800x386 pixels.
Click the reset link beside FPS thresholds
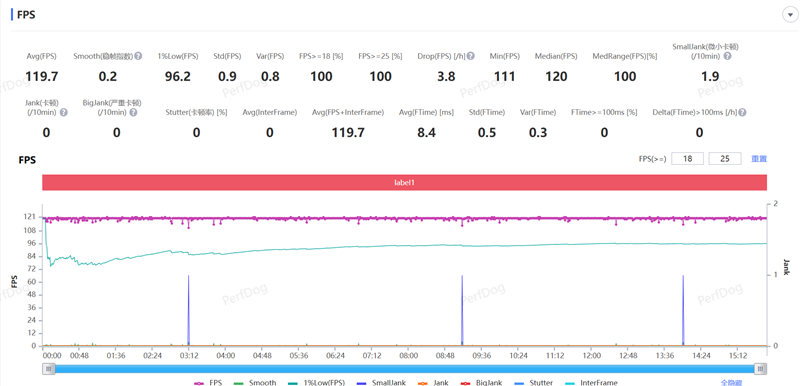759,159
